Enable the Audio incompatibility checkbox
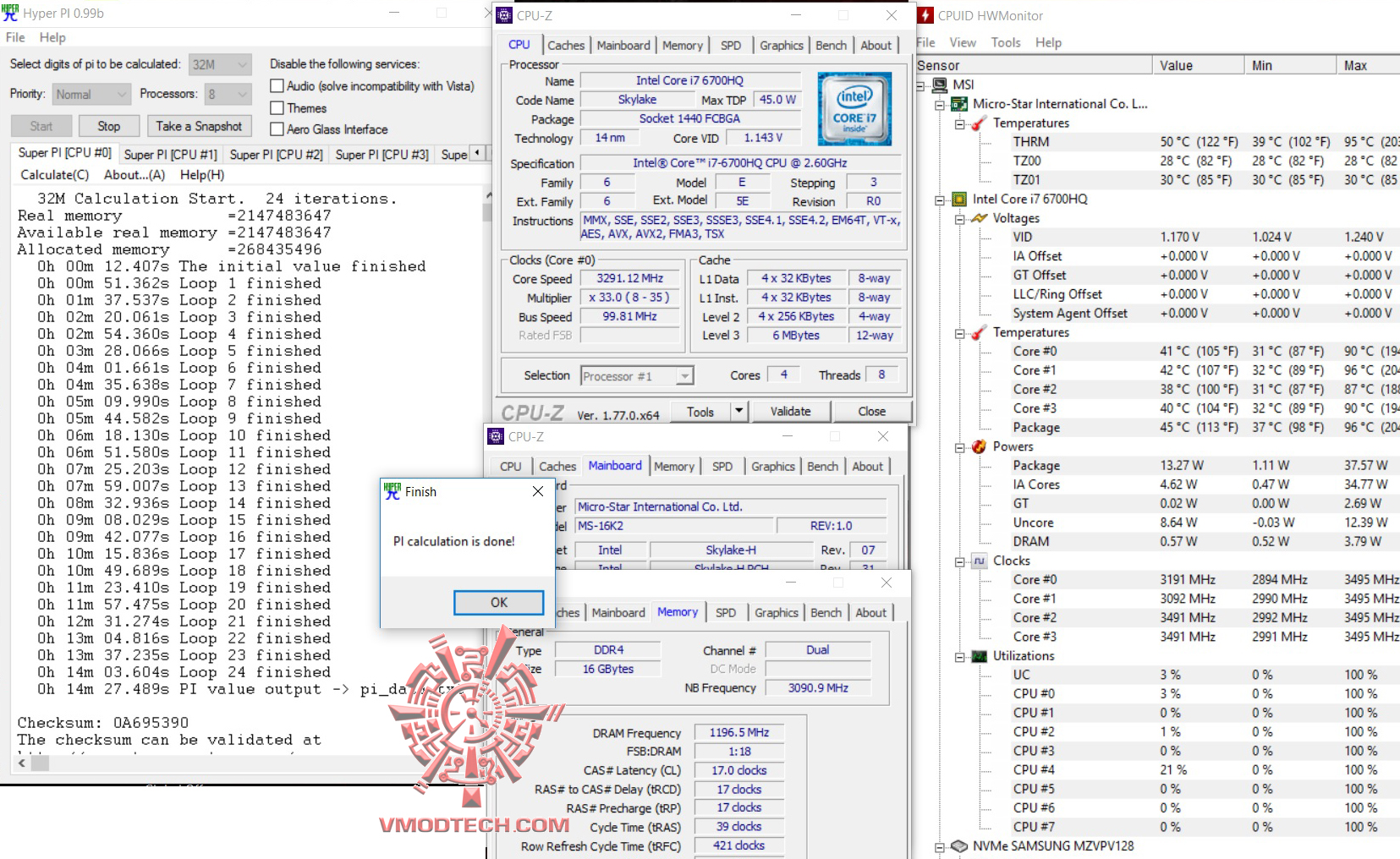 (276, 85)
